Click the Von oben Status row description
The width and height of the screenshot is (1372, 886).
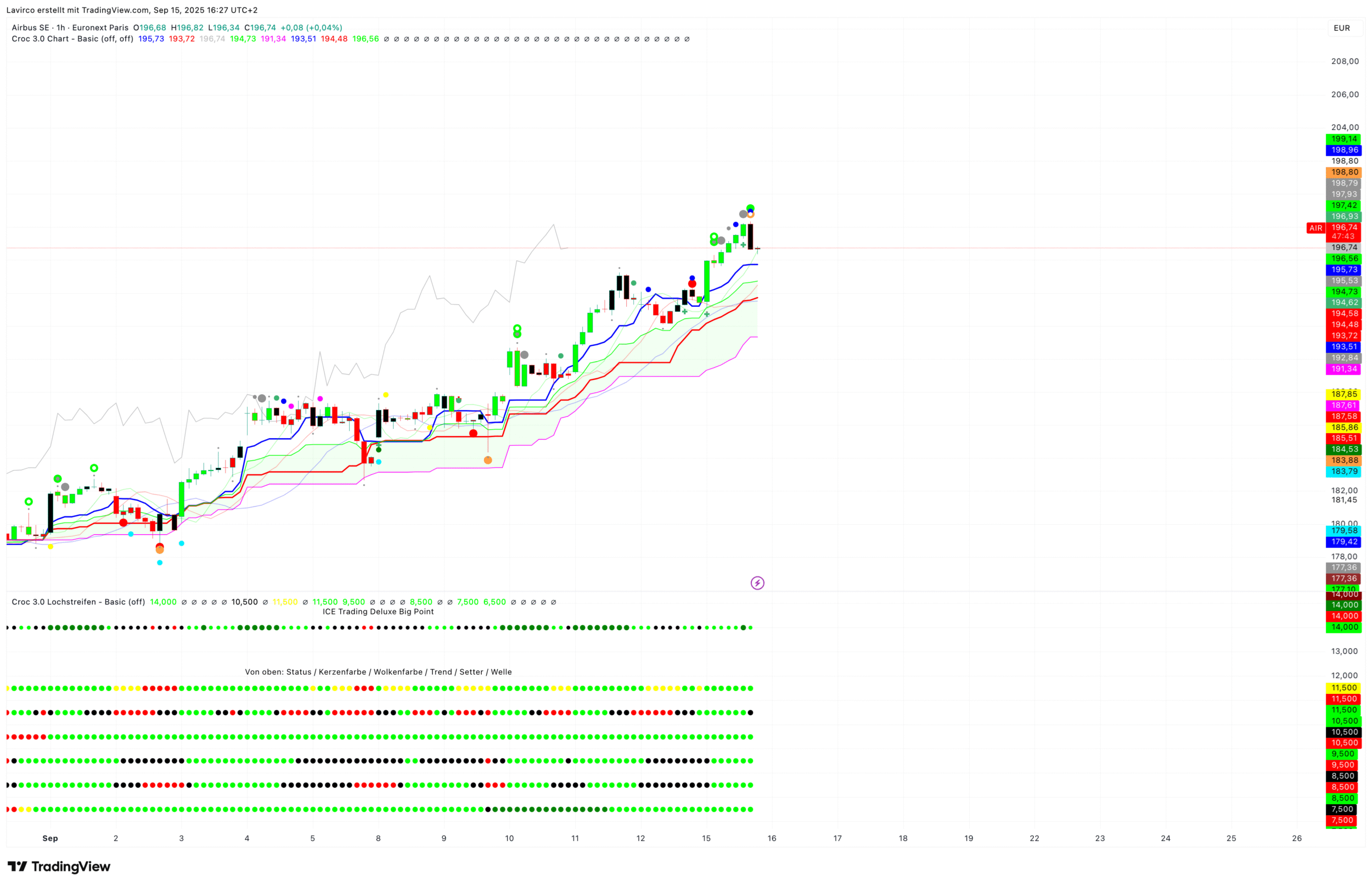click(378, 672)
